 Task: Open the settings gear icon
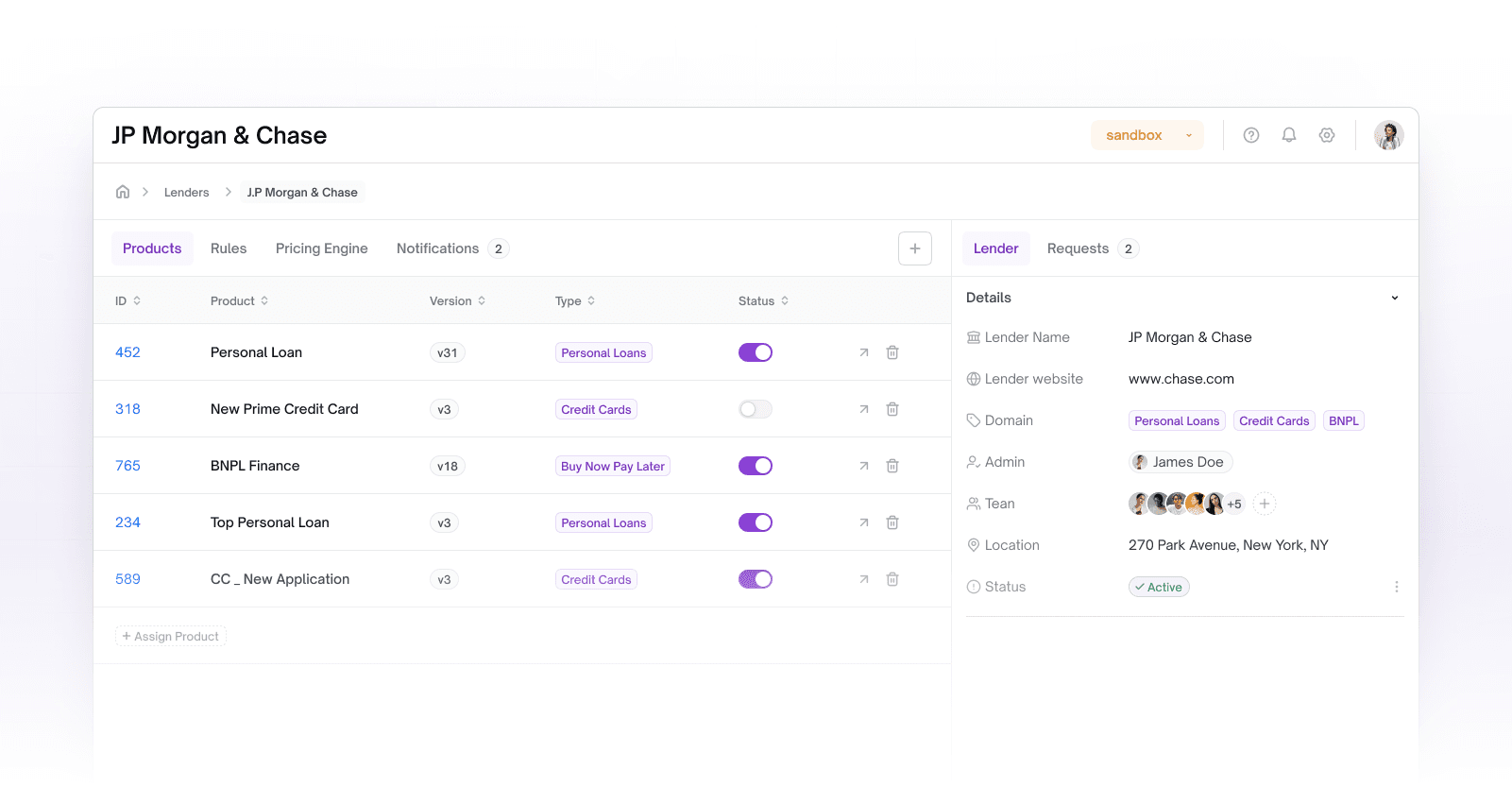[x=1327, y=135]
